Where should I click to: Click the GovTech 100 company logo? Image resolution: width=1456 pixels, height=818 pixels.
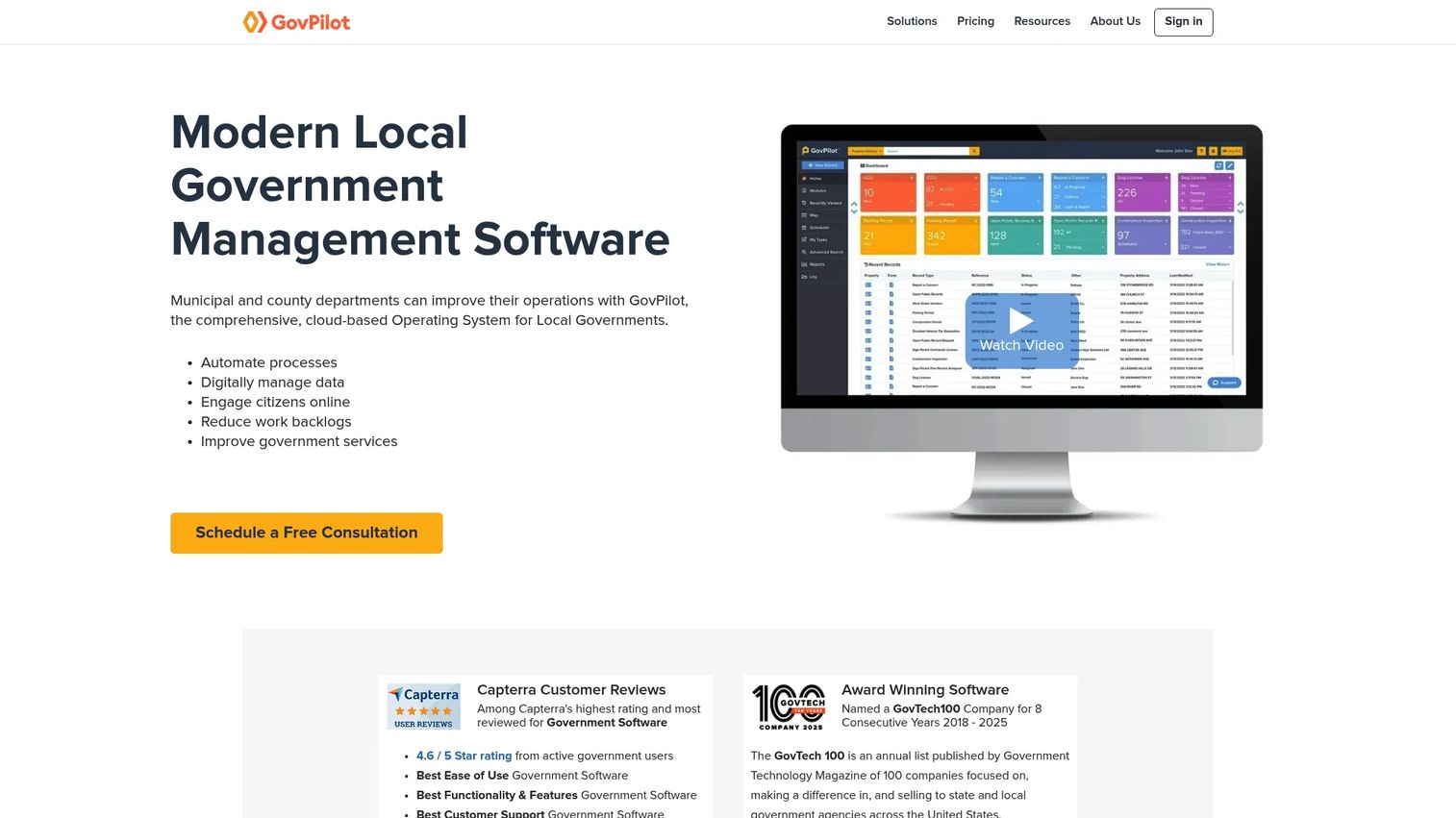789,707
